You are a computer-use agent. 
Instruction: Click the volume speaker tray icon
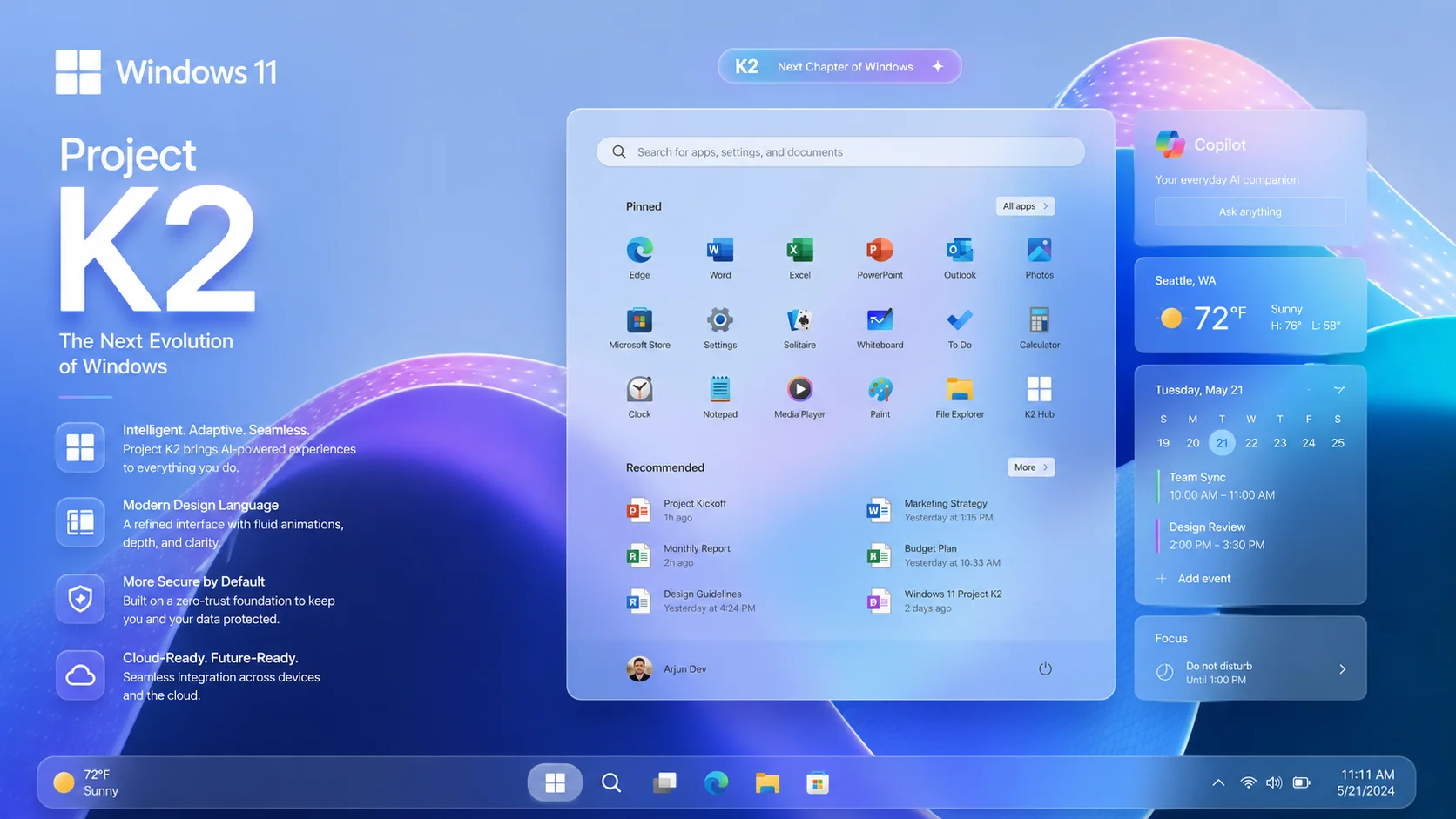(1274, 782)
